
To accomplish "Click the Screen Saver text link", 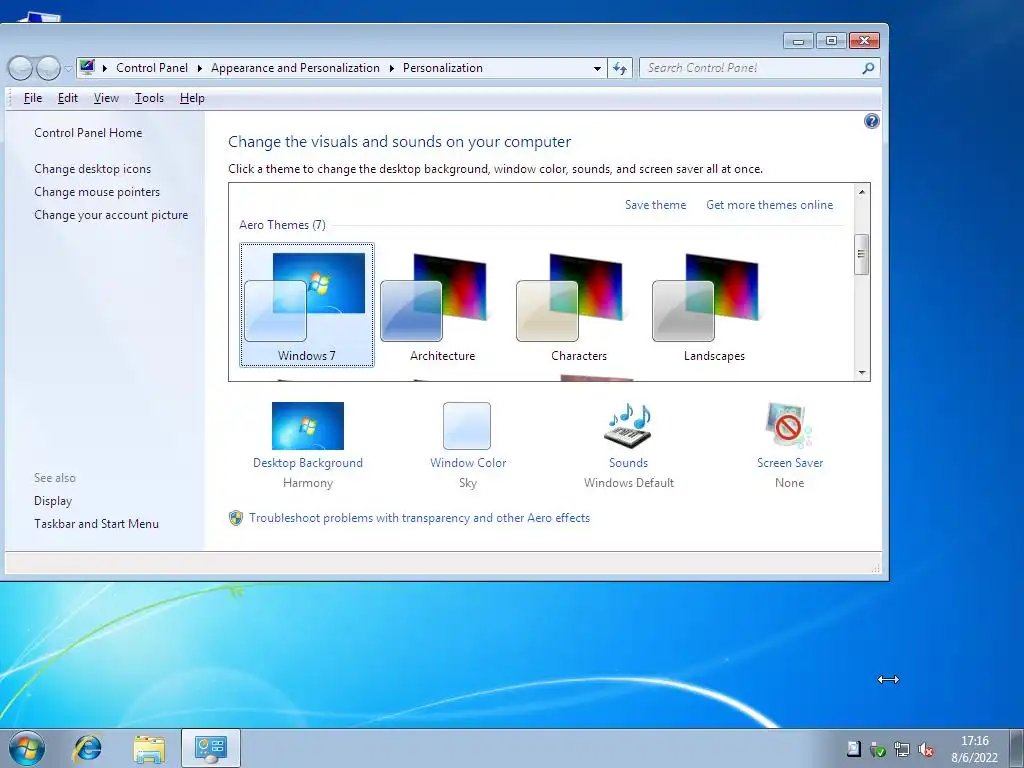I will (x=790, y=462).
